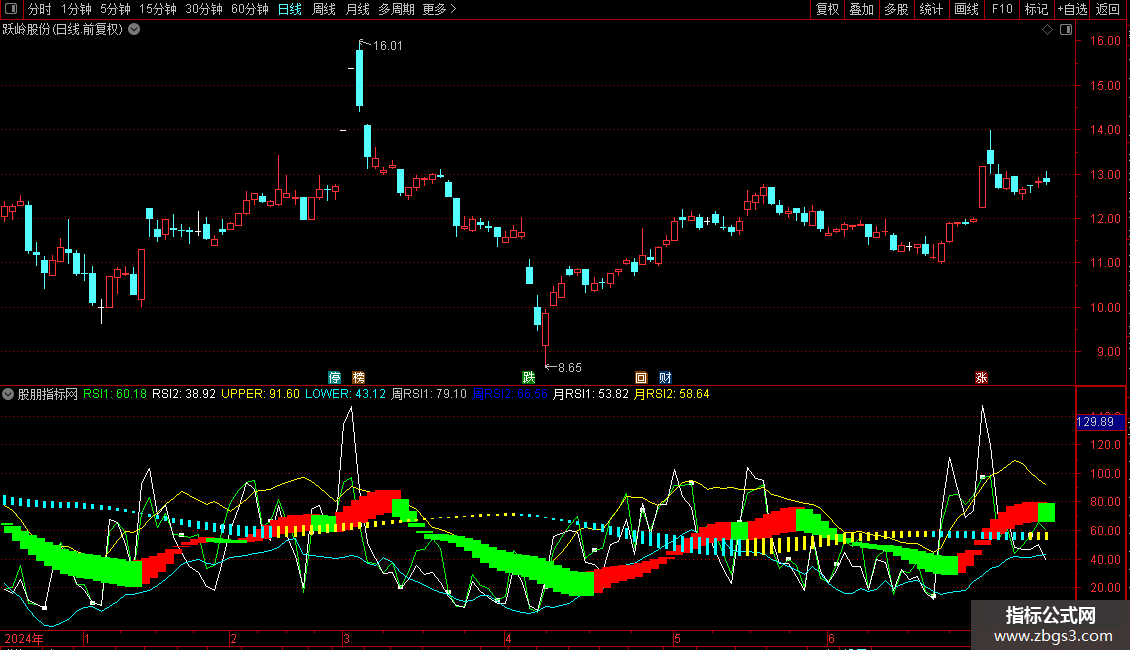Viewport: 1130px width, 650px height.
Task: Click the 返回 back button
Action: coord(1108,9)
